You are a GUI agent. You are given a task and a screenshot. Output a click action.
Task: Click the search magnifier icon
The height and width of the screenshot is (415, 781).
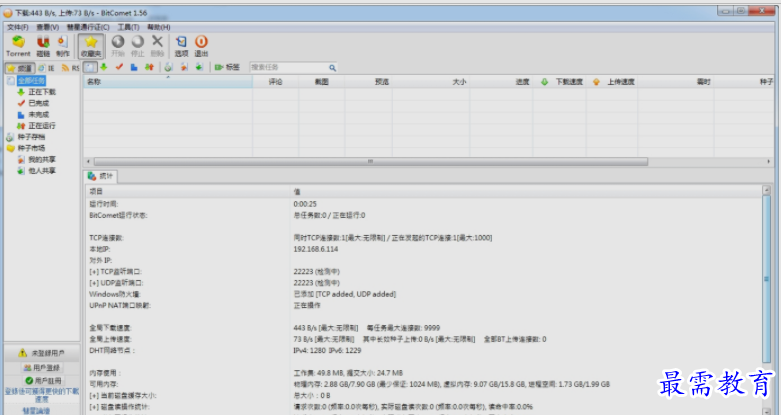point(332,67)
